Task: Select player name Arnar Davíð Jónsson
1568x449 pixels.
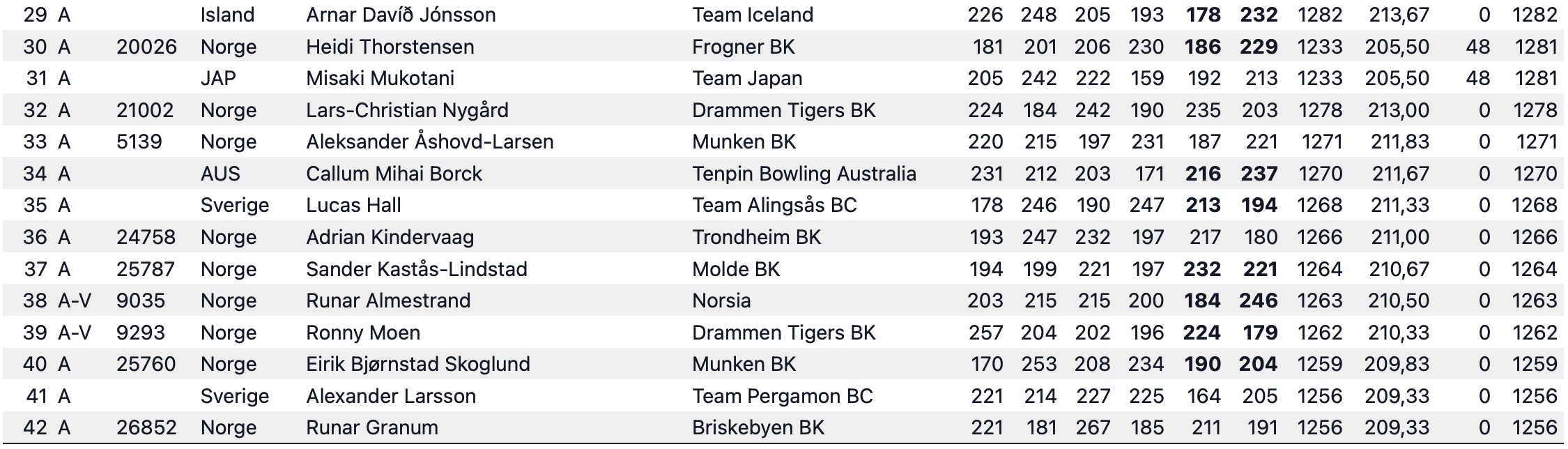Action: coord(401,15)
